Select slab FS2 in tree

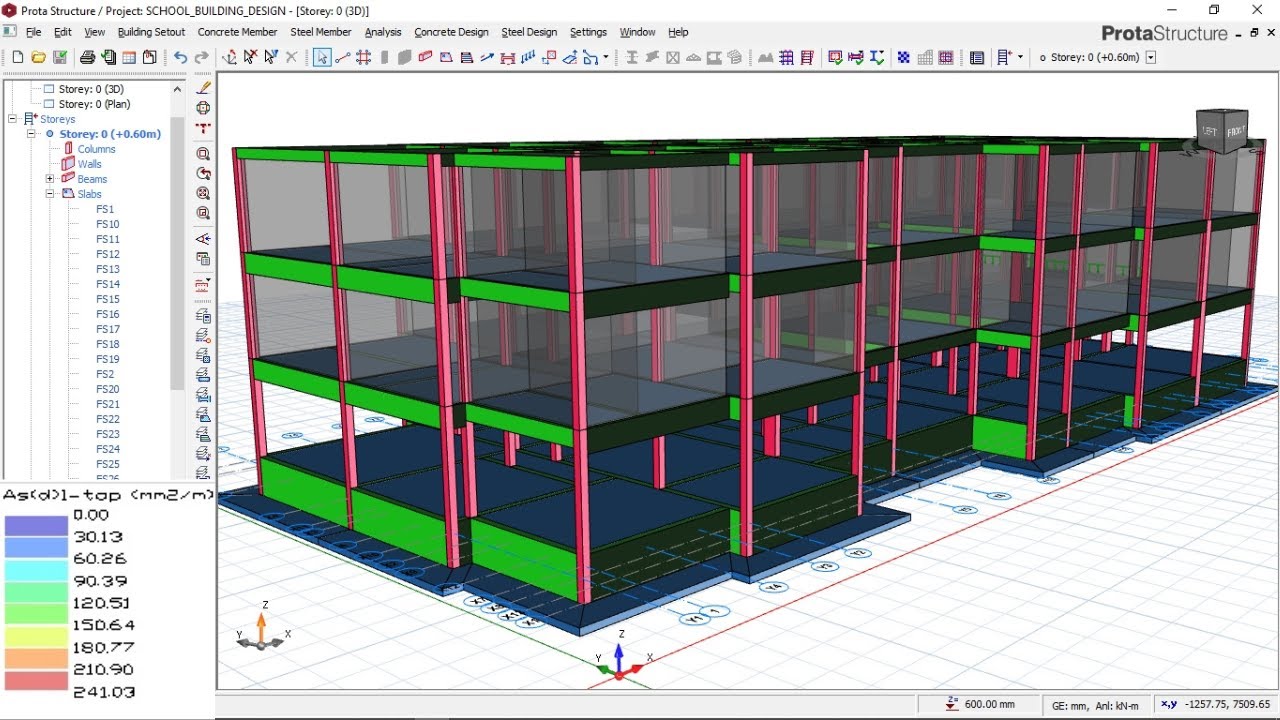(x=105, y=374)
